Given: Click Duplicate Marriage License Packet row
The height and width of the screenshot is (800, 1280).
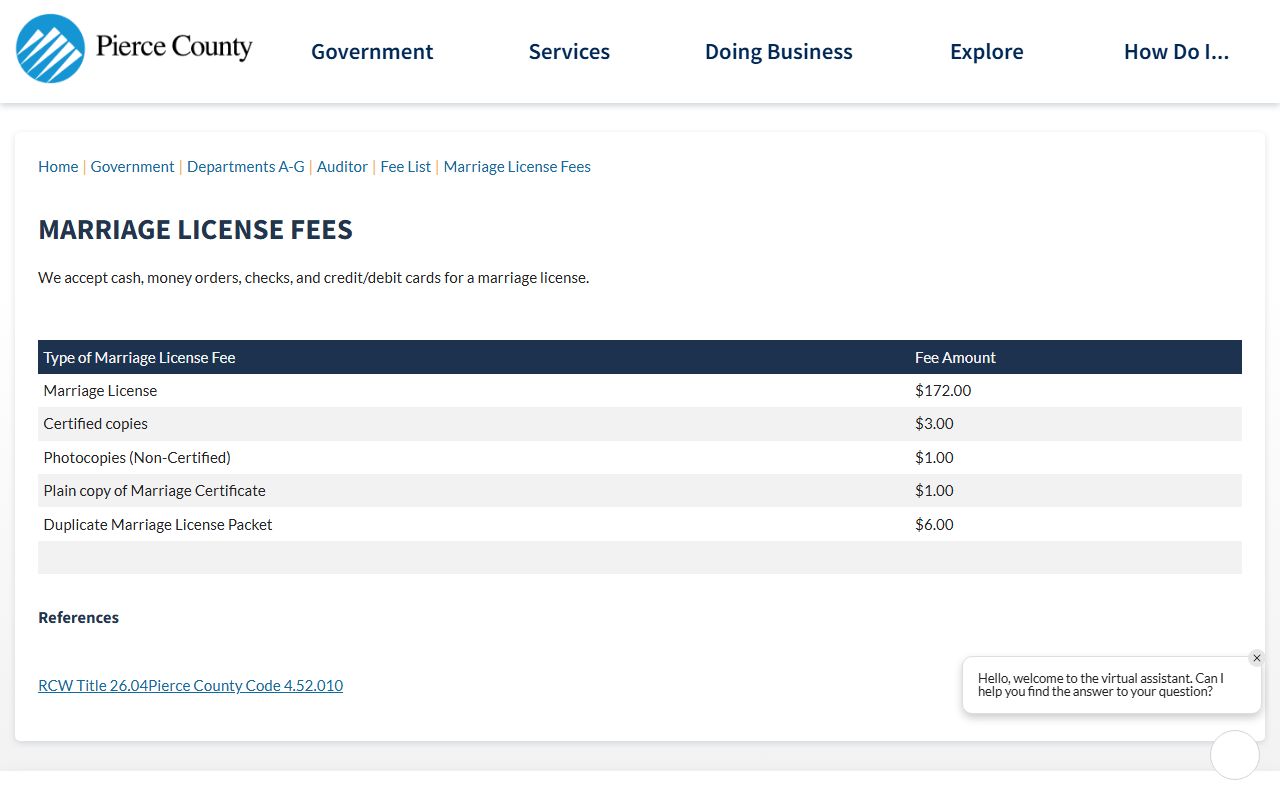Looking at the screenshot, I should coord(640,525).
